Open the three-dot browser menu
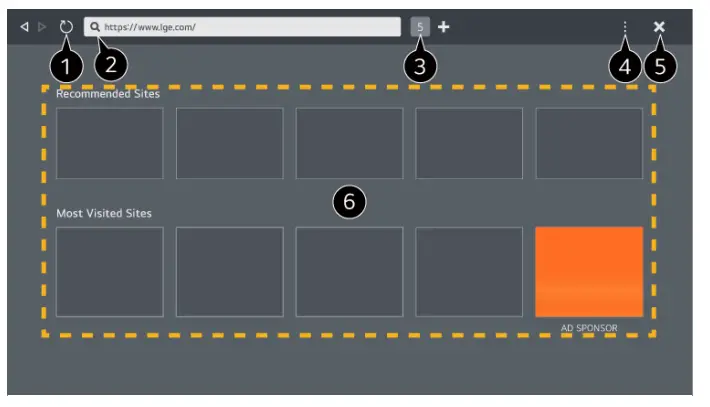Viewport: 710px width, 407px height. [625, 27]
